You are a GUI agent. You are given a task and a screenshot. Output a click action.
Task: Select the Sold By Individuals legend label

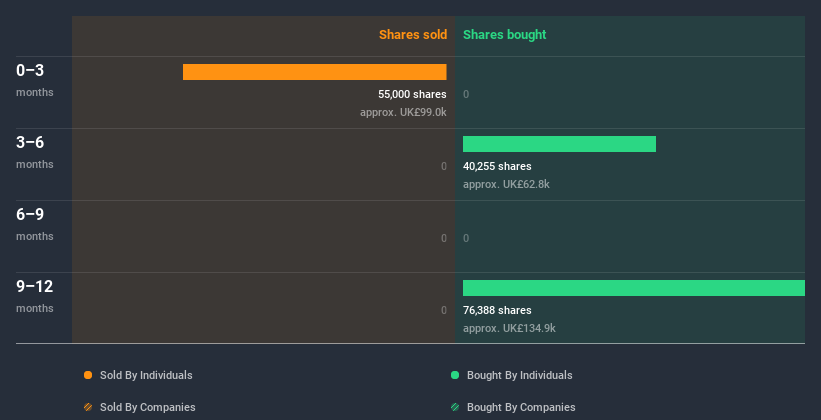tap(146, 375)
